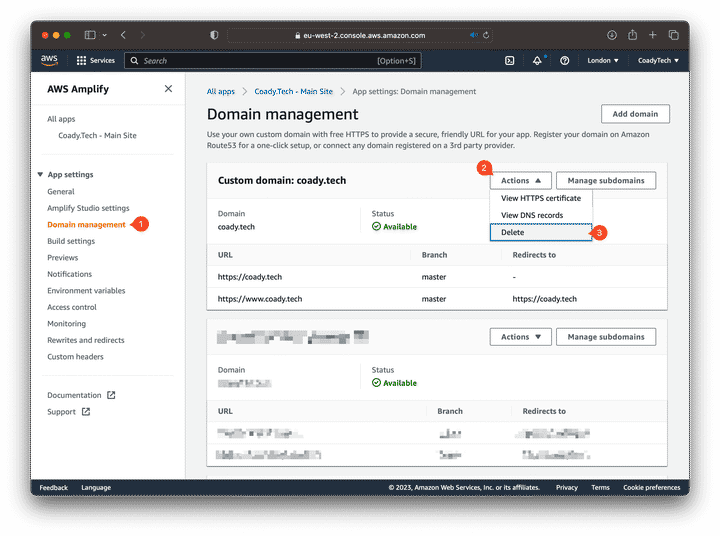
Task: Open Rewrites and redirects
Action: [86, 340]
